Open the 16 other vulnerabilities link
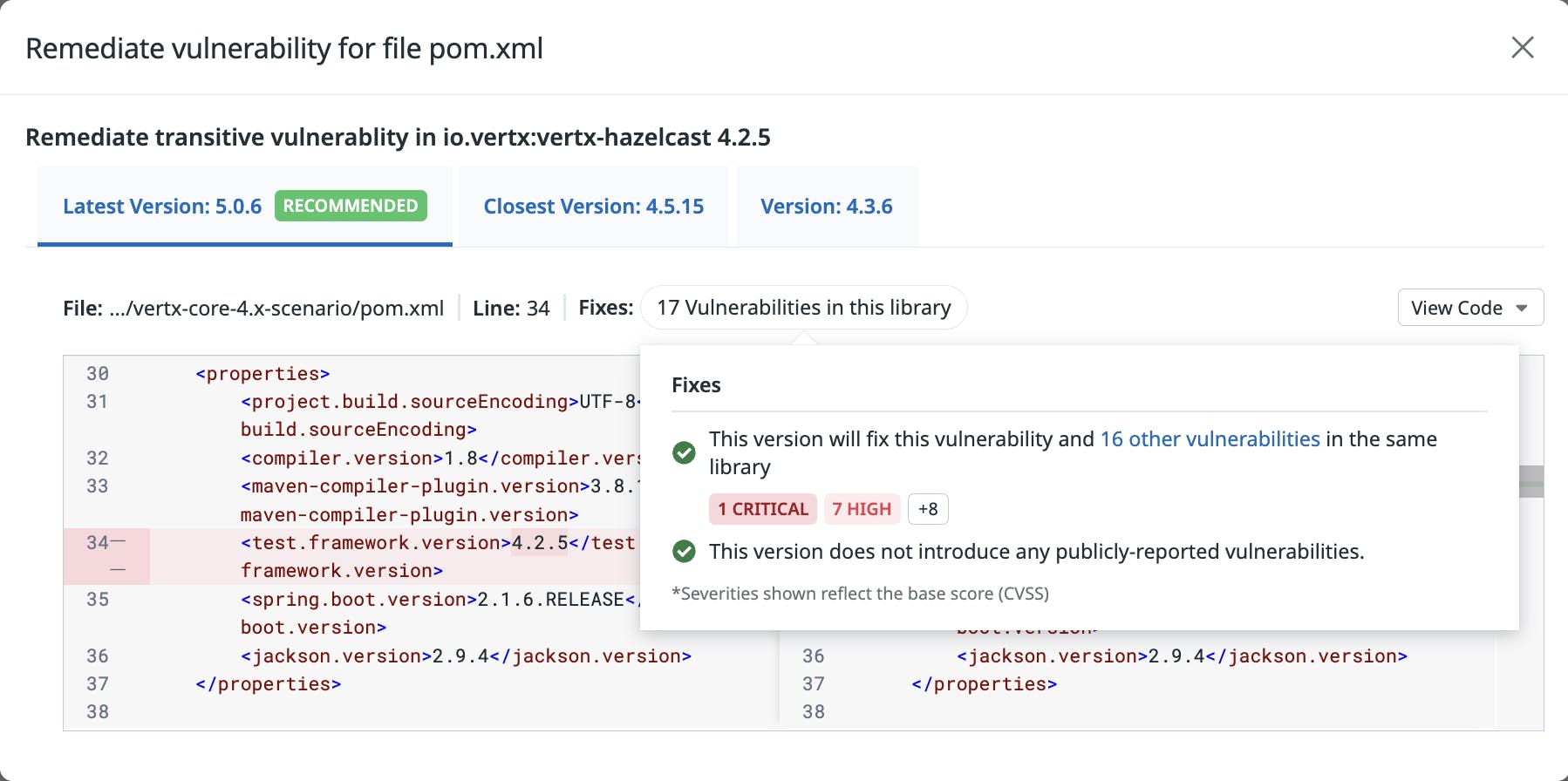Viewport: 1568px width, 781px height. point(1210,439)
